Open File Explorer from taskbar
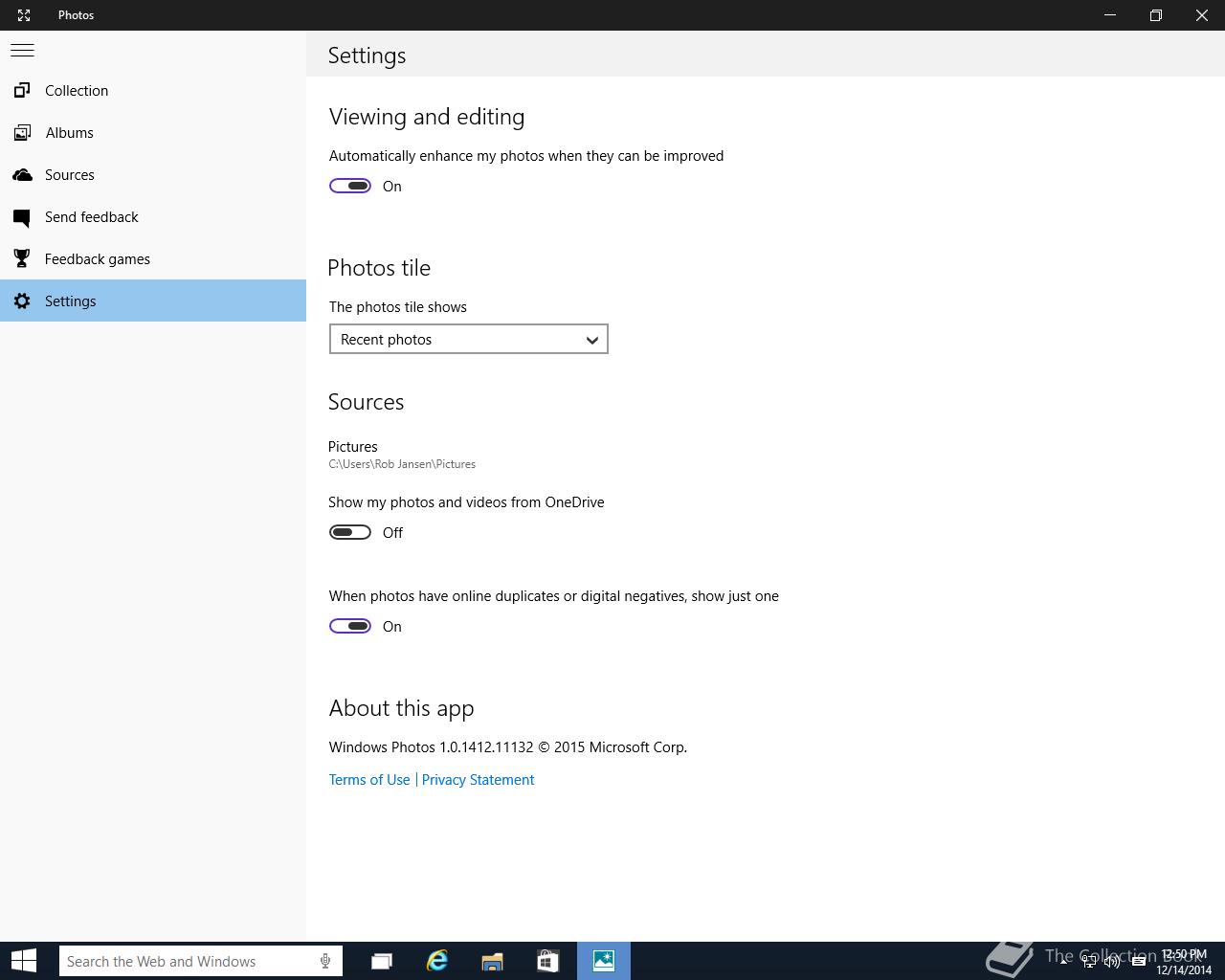1225x980 pixels. [x=492, y=961]
